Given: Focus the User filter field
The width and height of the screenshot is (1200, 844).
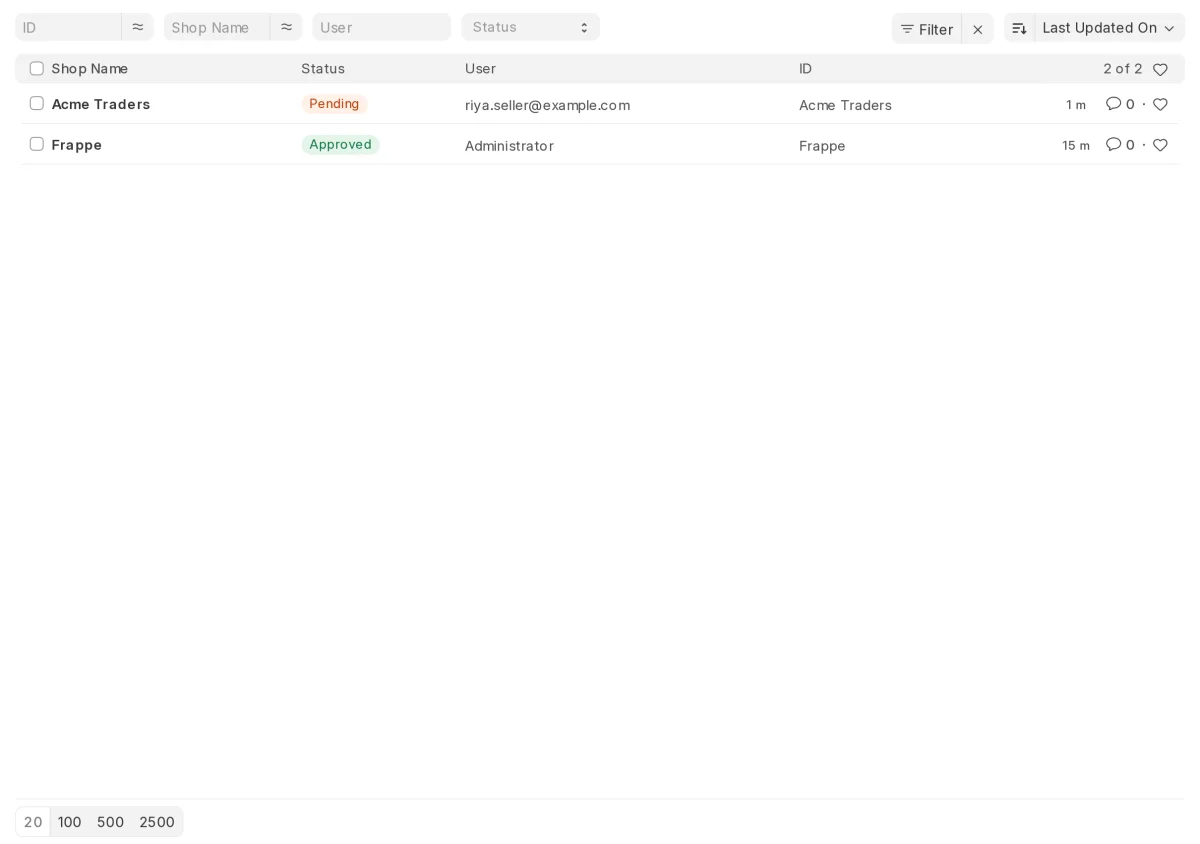Looking at the screenshot, I should pyautogui.click(x=381, y=27).
